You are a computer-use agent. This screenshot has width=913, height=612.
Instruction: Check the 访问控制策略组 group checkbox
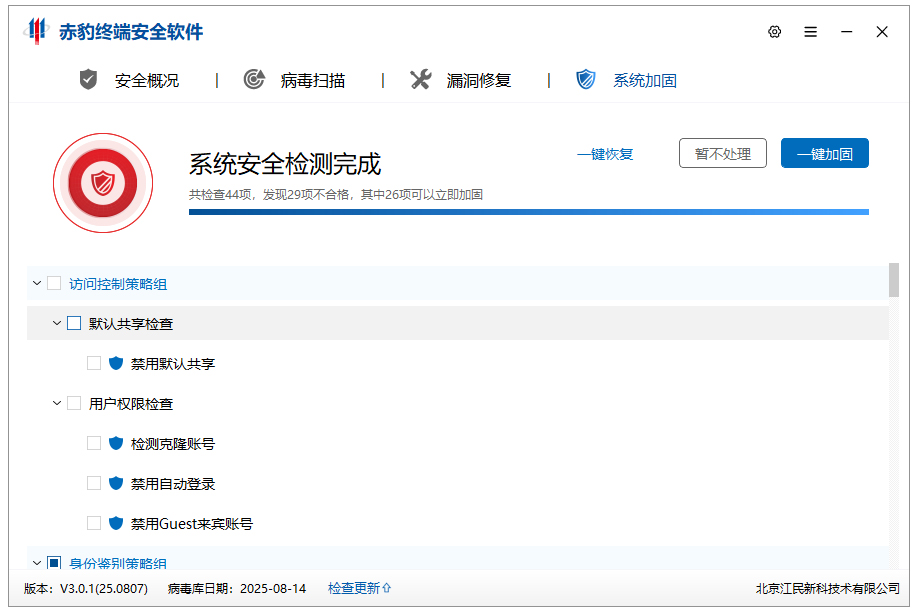[x=54, y=284]
